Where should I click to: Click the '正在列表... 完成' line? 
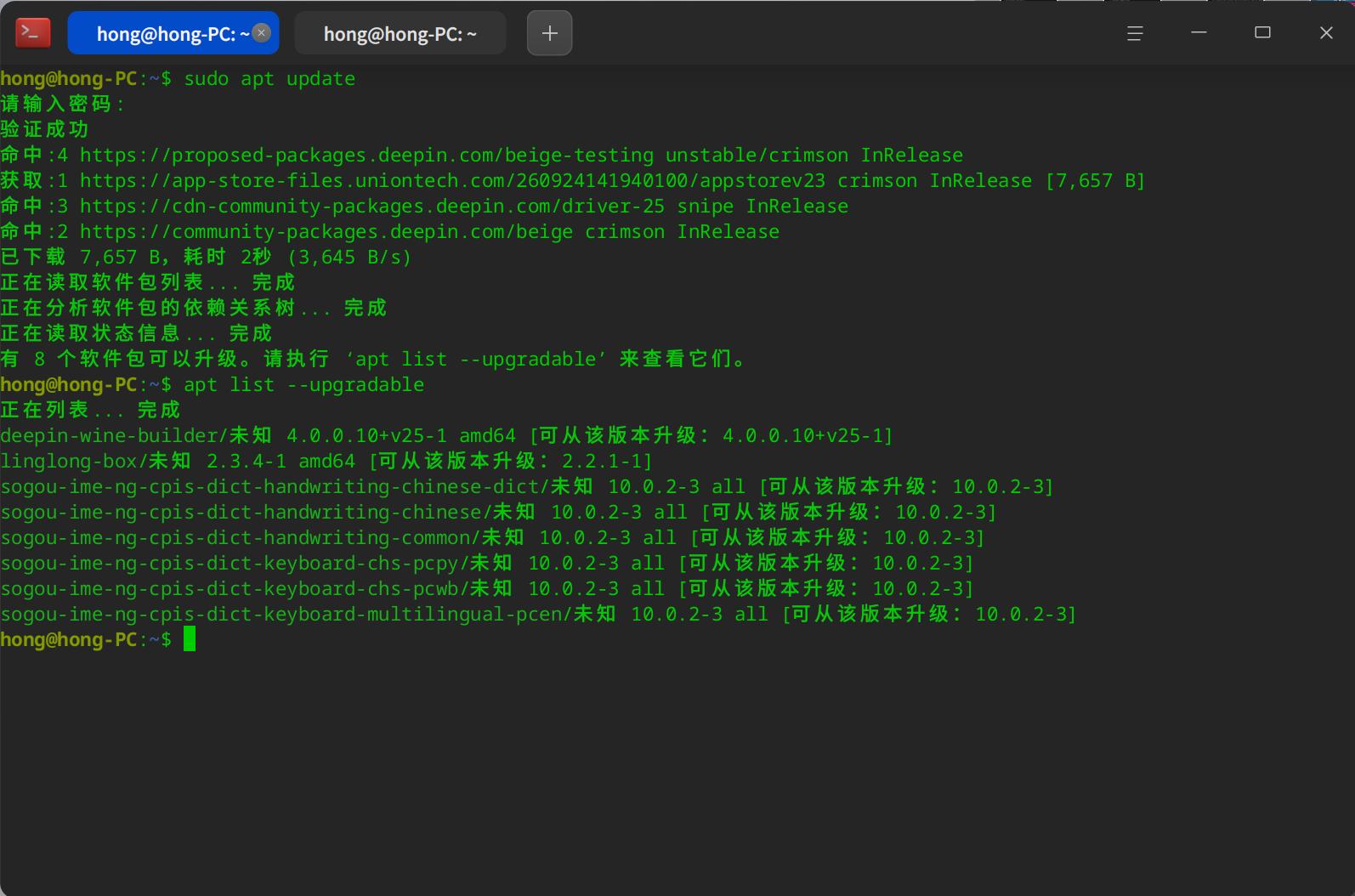click(x=90, y=411)
